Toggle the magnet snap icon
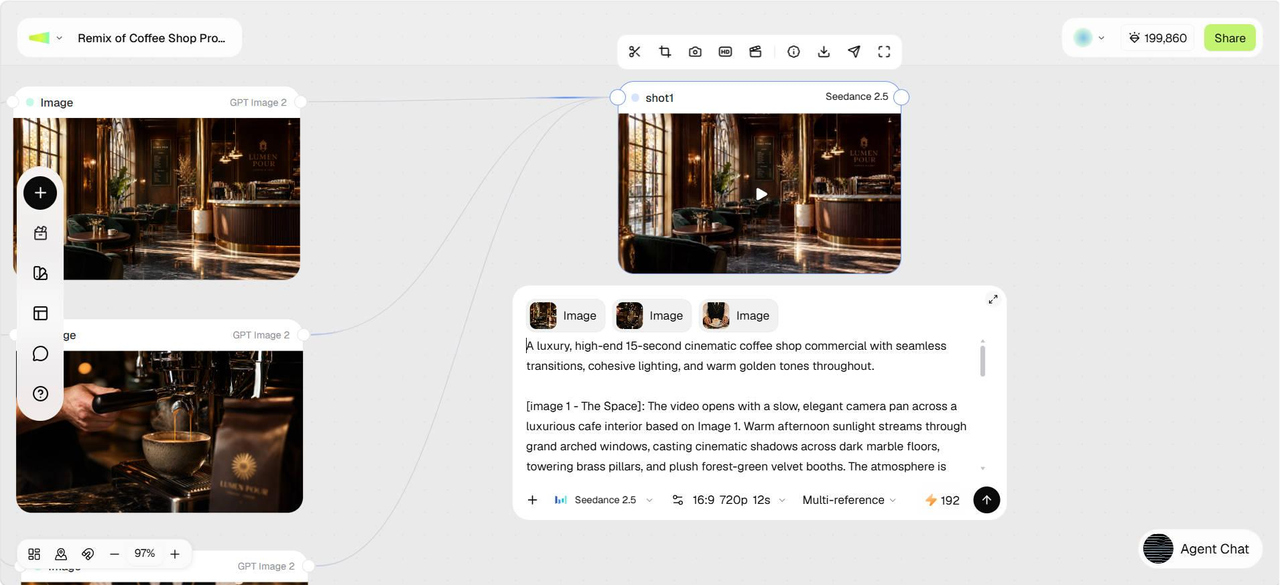Image resolution: width=1280 pixels, height=585 pixels. pyautogui.click(x=88, y=554)
